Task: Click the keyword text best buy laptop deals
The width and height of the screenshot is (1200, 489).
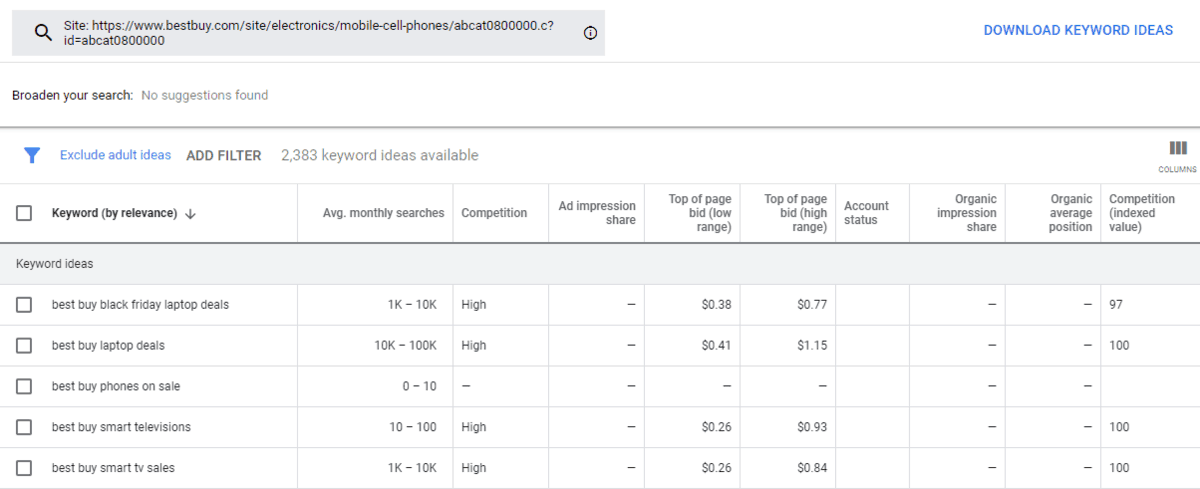Action: click(108, 345)
